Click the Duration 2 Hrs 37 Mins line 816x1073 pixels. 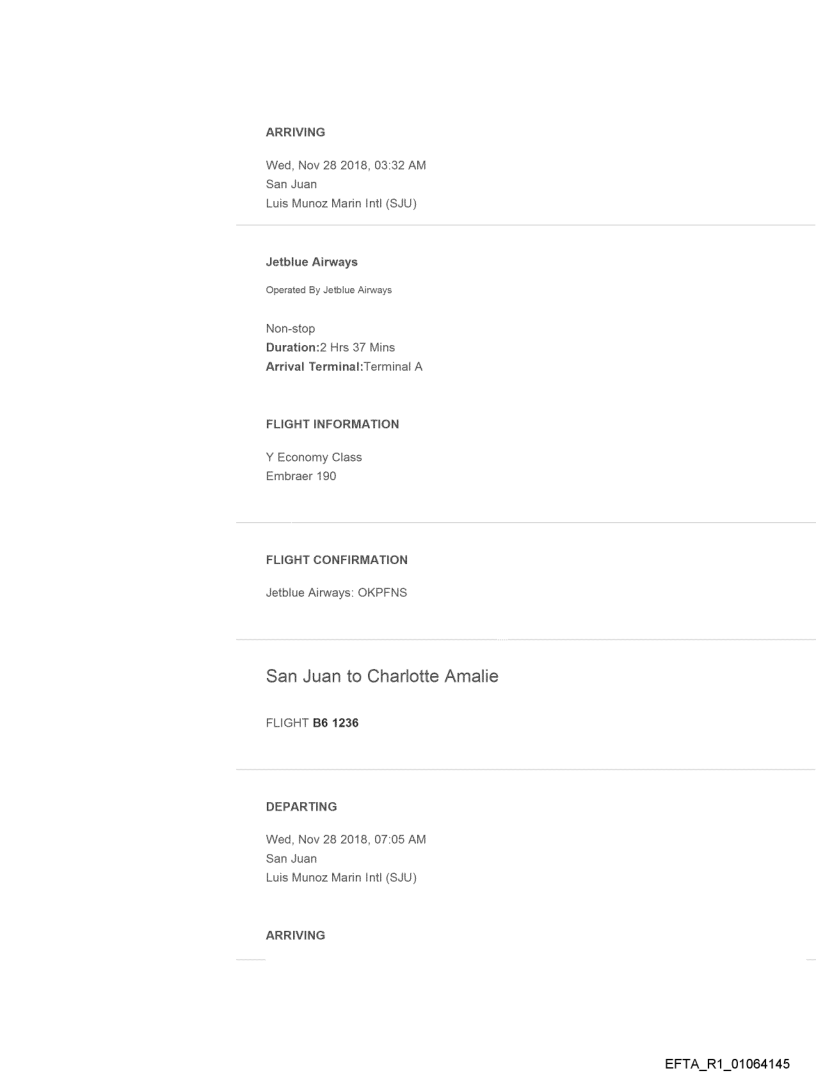(x=330, y=347)
